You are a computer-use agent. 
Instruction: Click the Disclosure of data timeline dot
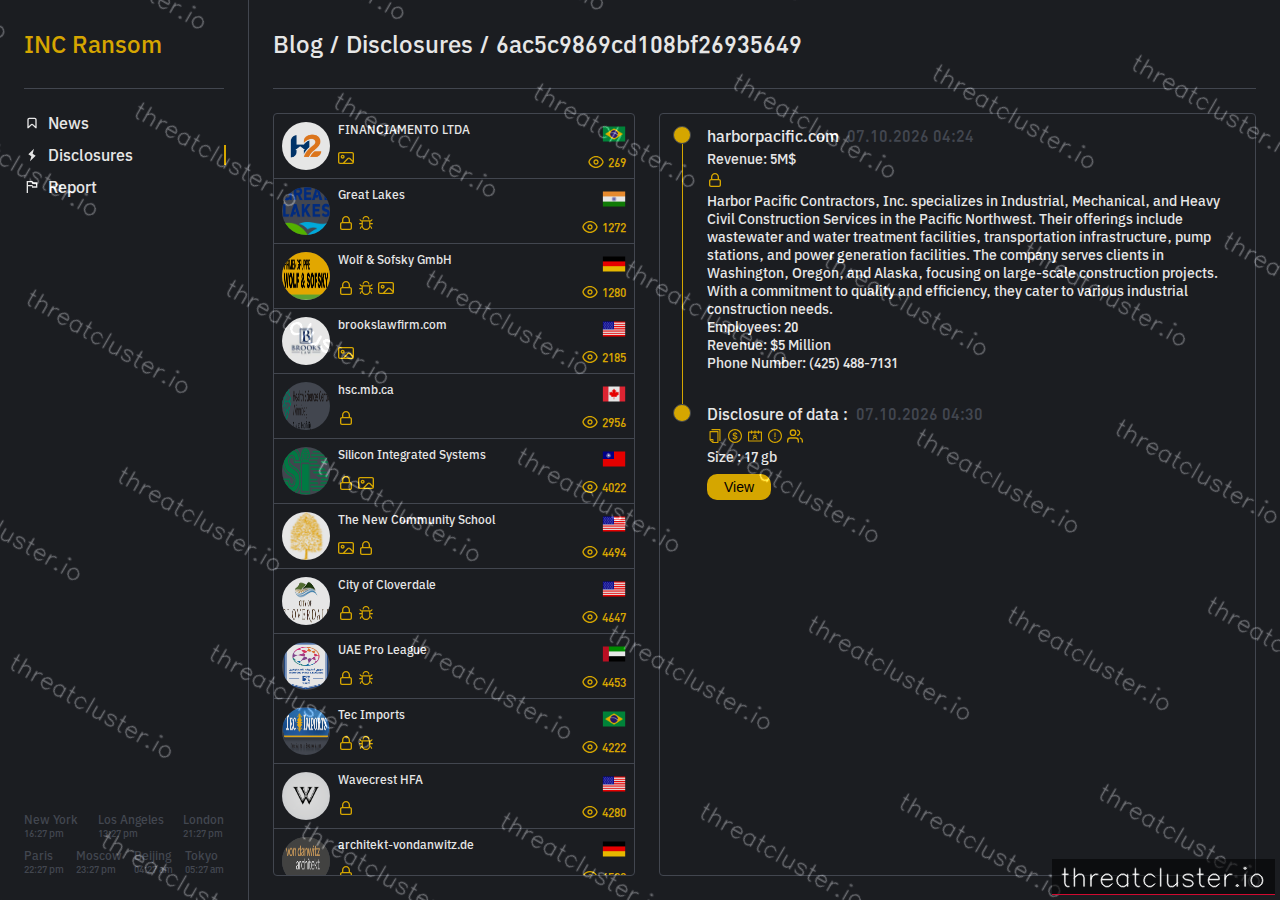coord(682,413)
